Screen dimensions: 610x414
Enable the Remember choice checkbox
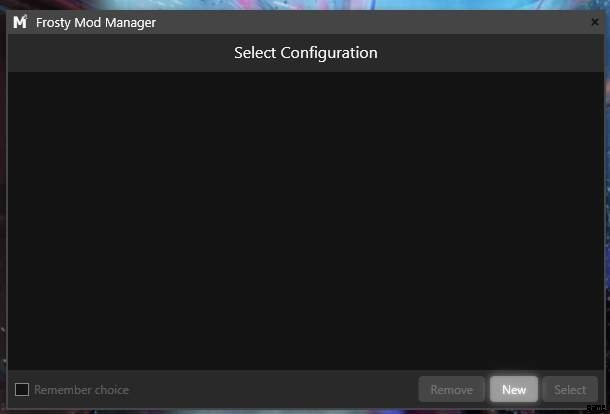[22, 390]
